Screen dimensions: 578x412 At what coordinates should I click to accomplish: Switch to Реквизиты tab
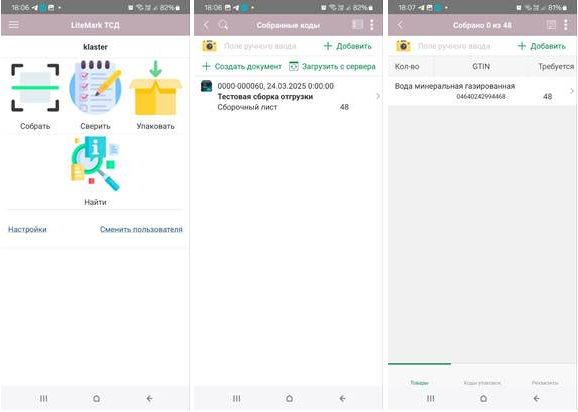545,383
